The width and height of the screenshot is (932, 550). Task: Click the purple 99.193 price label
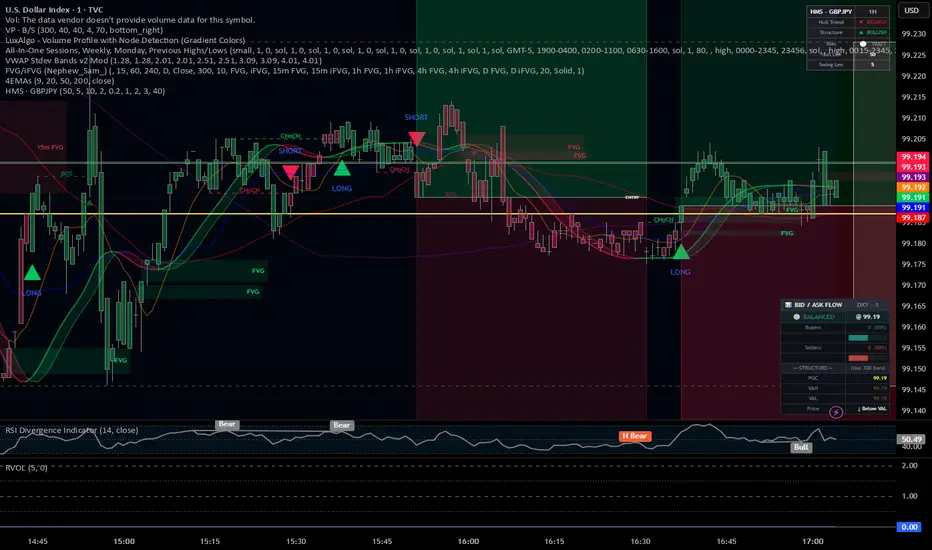(913, 177)
